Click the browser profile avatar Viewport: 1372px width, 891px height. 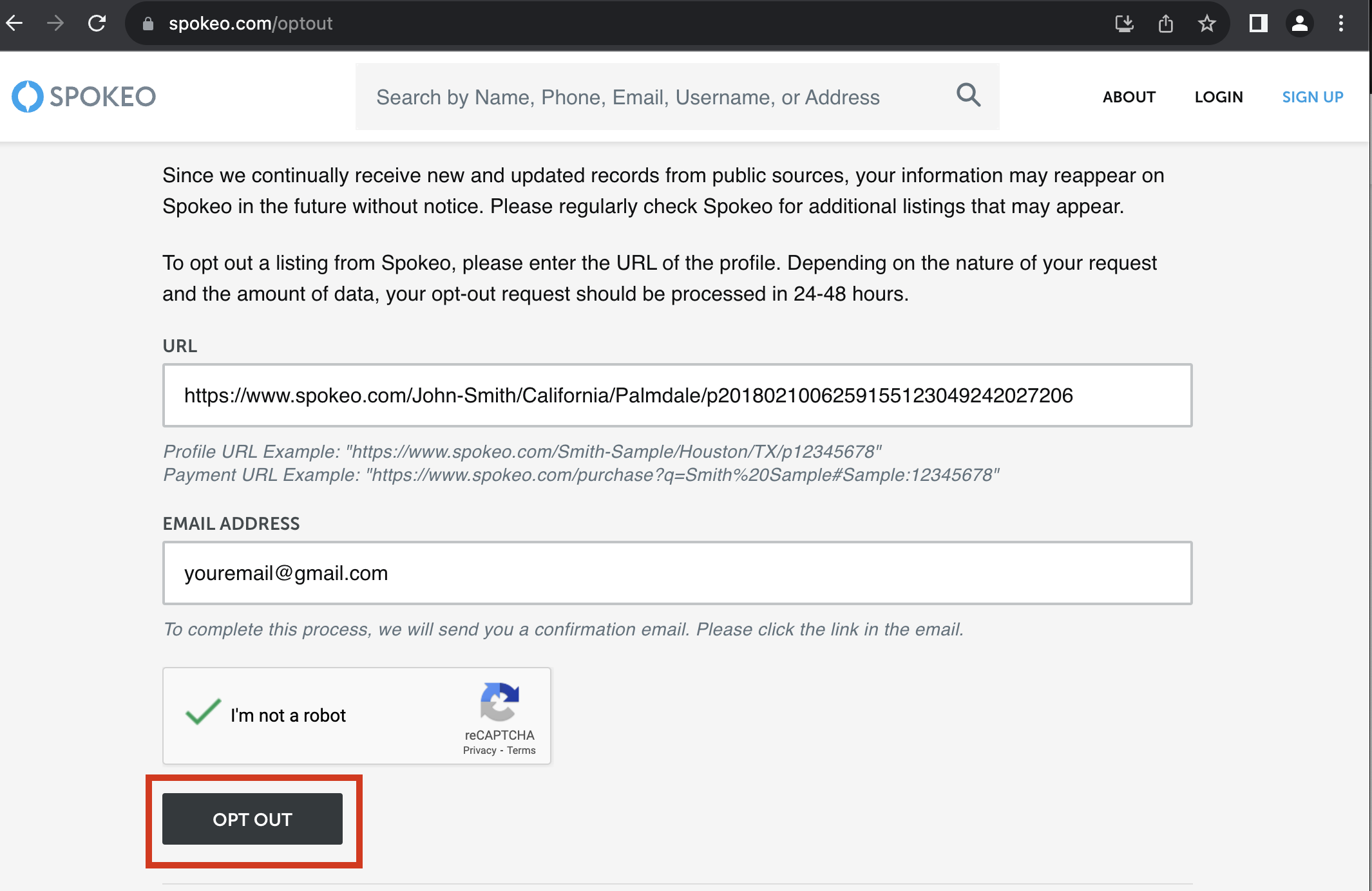point(1299,23)
